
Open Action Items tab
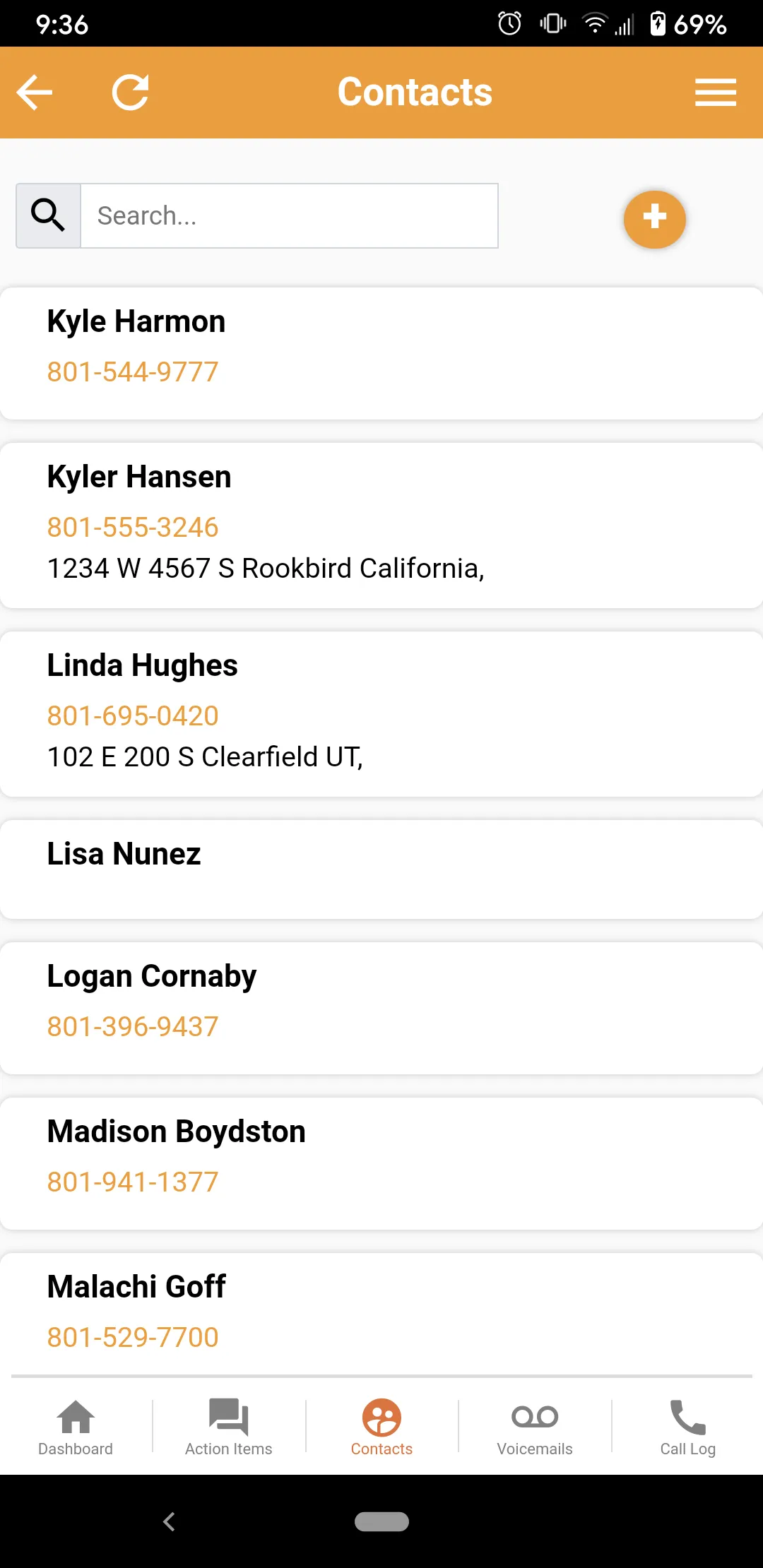[229, 1427]
